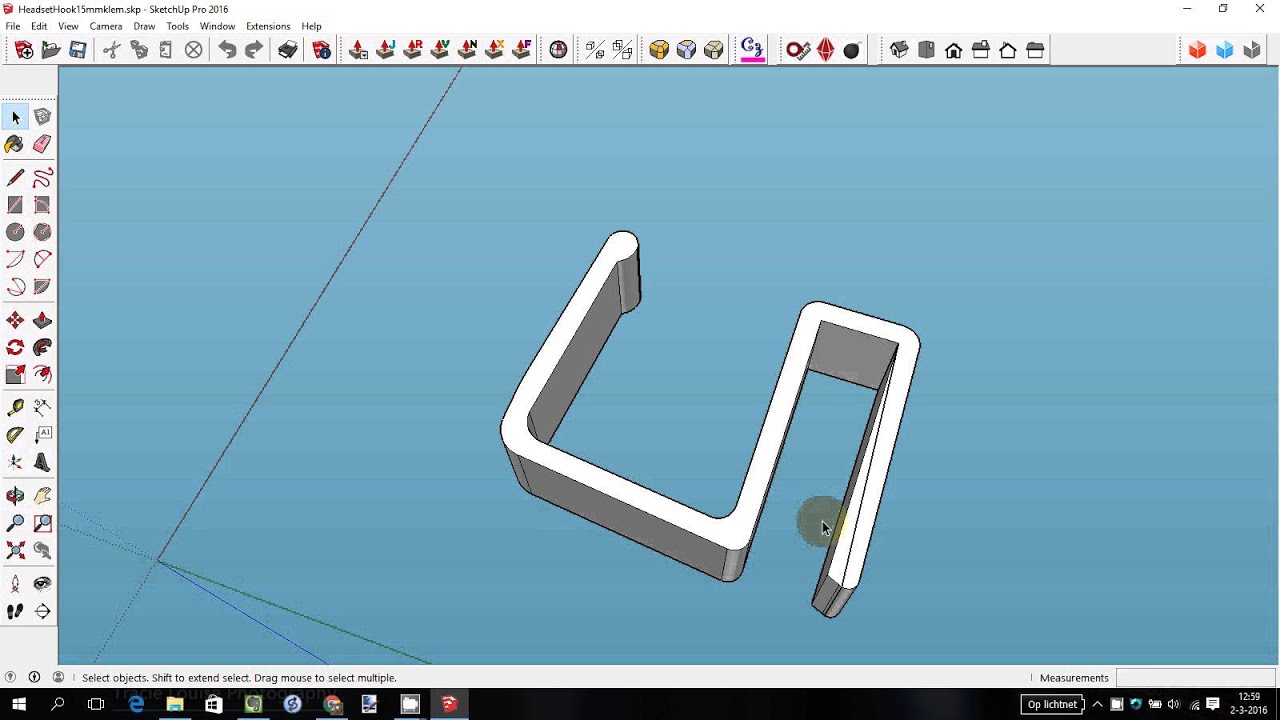This screenshot has height=720, width=1280.
Task: Pick the Tape Measure tool
Action: click(x=15, y=408)
